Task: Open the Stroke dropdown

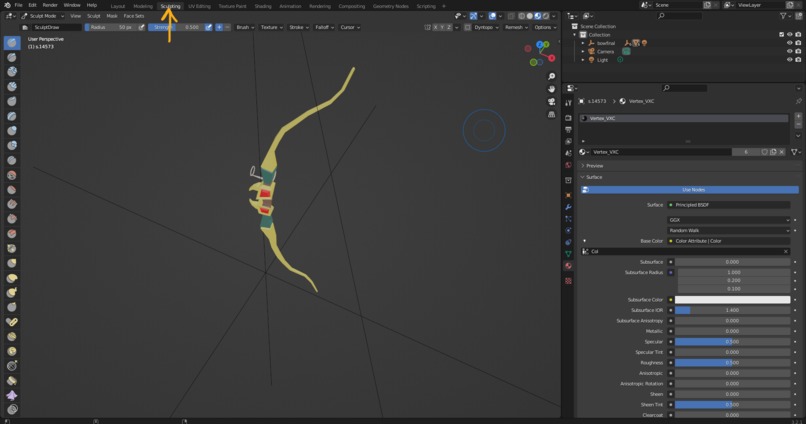Action: (299, 27)
